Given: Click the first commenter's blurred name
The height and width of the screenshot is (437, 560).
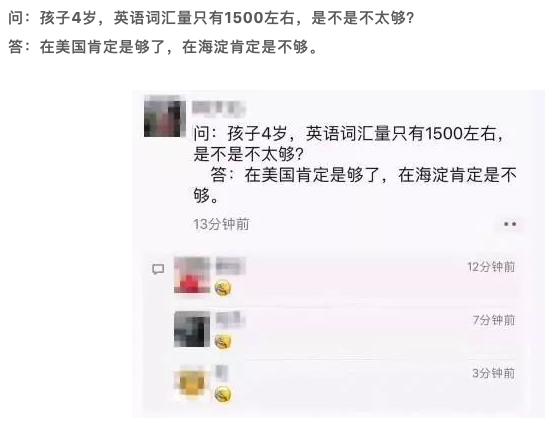Looking at the screenshot, I should click(x=230, y=266).
